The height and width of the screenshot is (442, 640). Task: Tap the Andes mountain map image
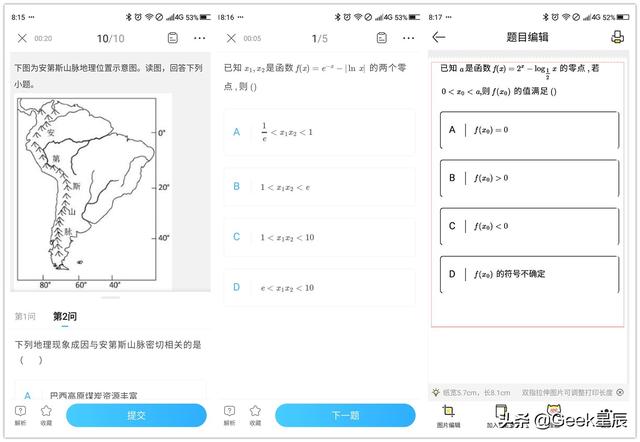(x=93, y=192)
